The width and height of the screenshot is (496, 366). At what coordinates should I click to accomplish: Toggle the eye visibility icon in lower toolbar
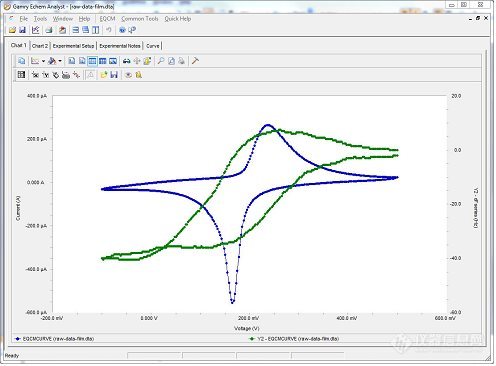pos(128,75)
